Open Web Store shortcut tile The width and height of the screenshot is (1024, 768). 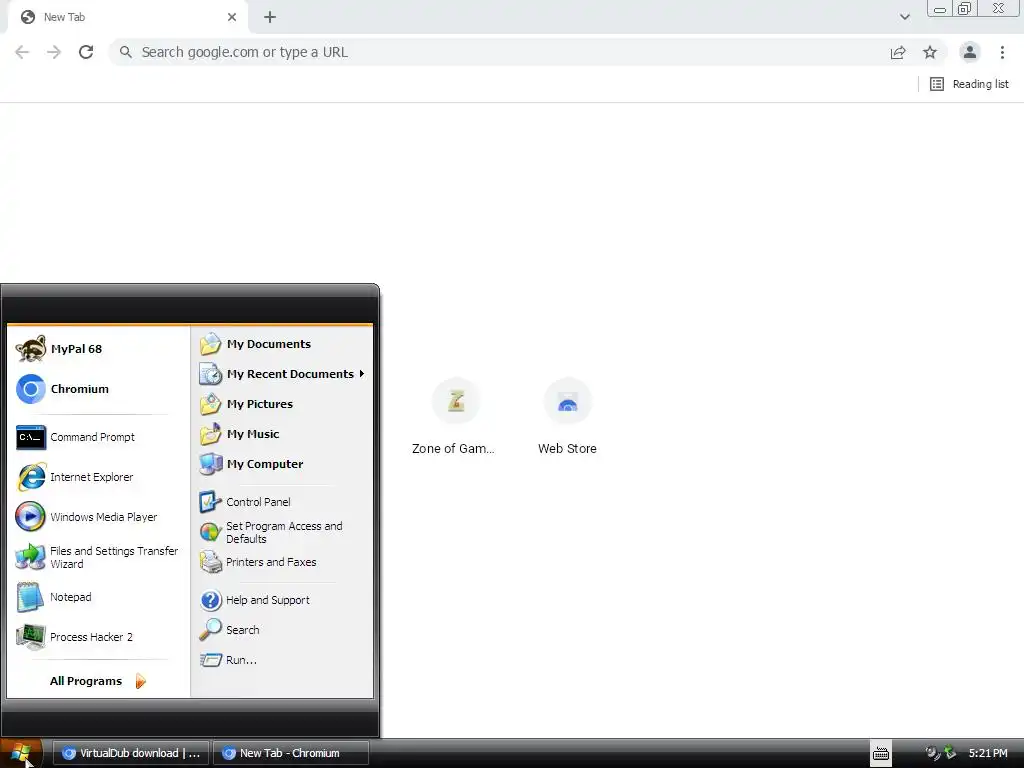pos(568,417)
